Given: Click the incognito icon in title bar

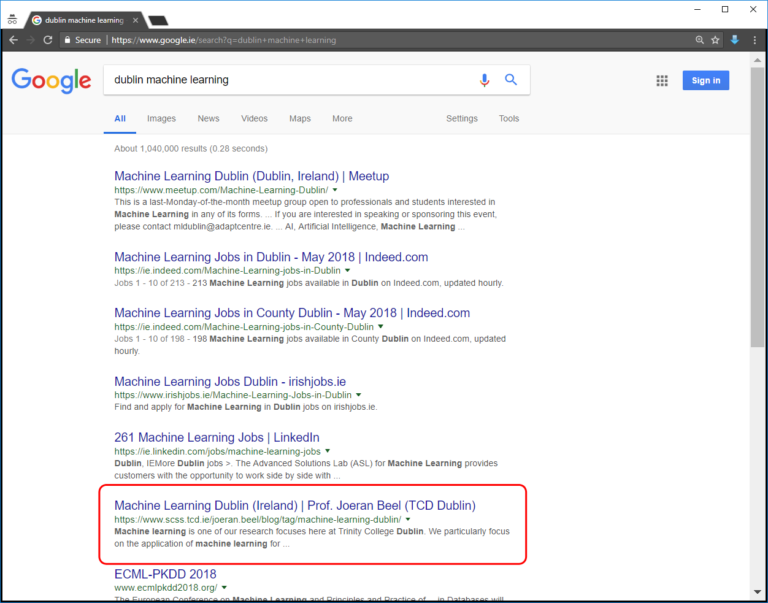Looking at the screenshot, I should pyautogui.click(x=12, y=20).
